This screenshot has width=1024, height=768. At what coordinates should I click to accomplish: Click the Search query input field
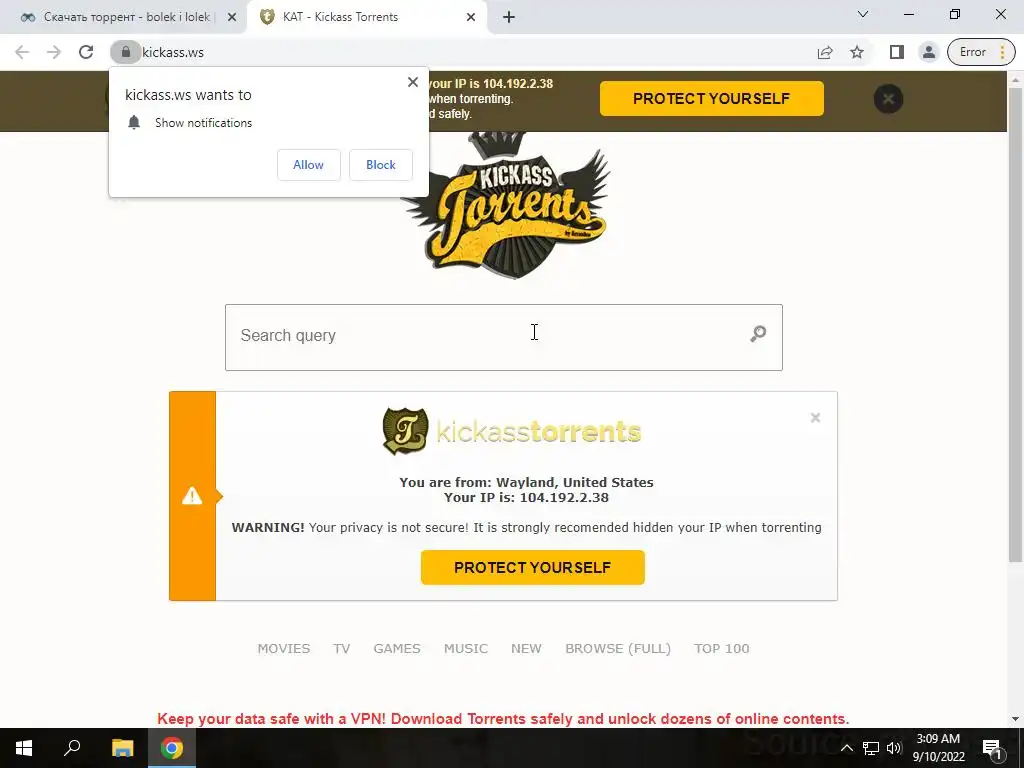[x=504, y=337]
